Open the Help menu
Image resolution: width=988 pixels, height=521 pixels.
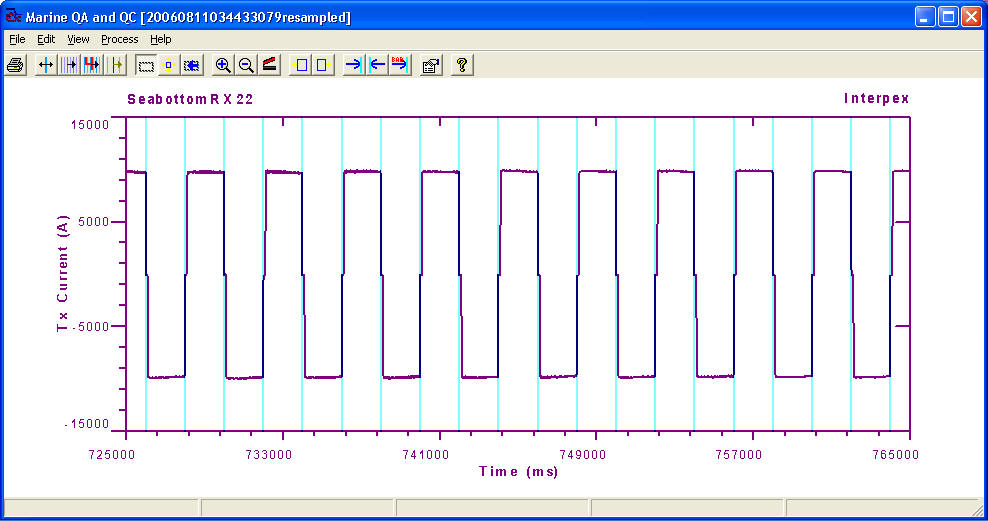click(x=161, y=39)
